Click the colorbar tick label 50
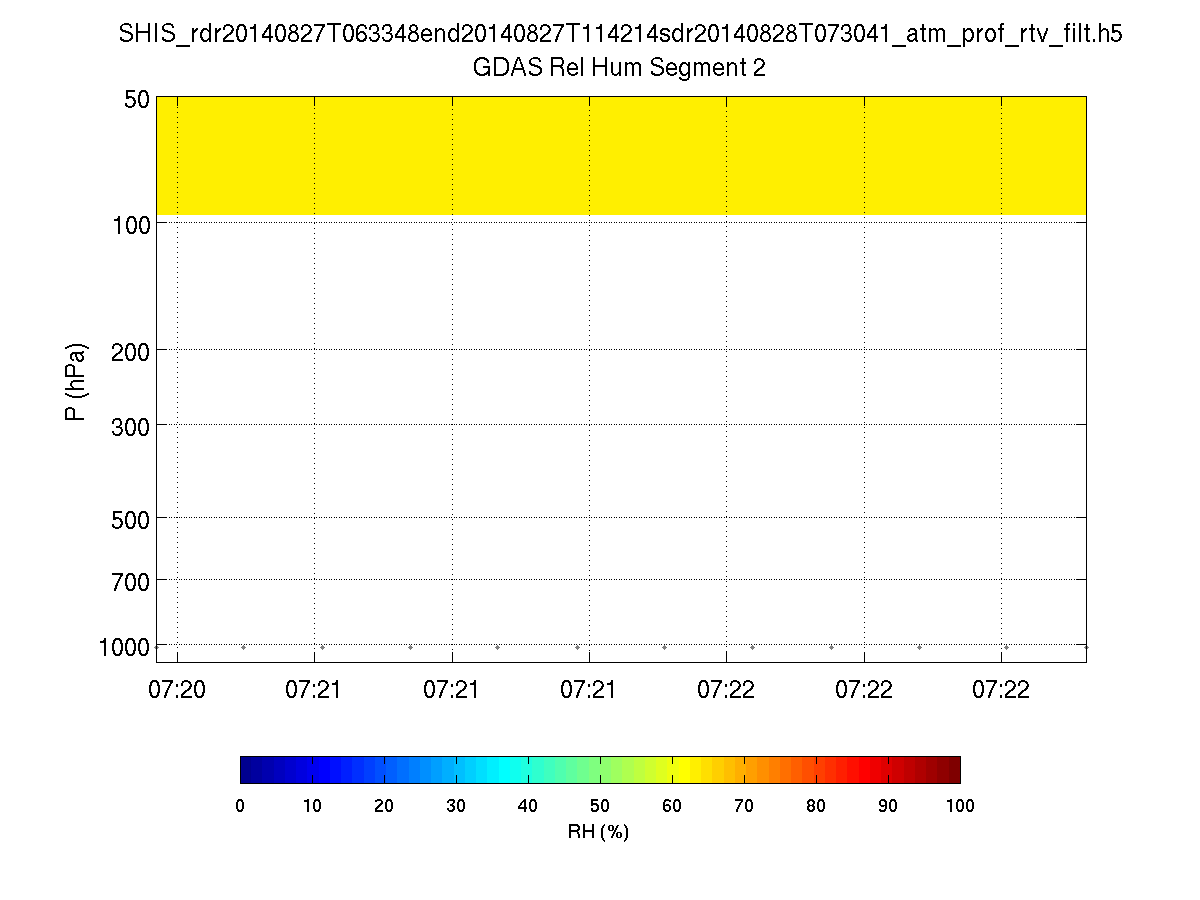Viewport: 1200px width, 900px height. [600, 806]
